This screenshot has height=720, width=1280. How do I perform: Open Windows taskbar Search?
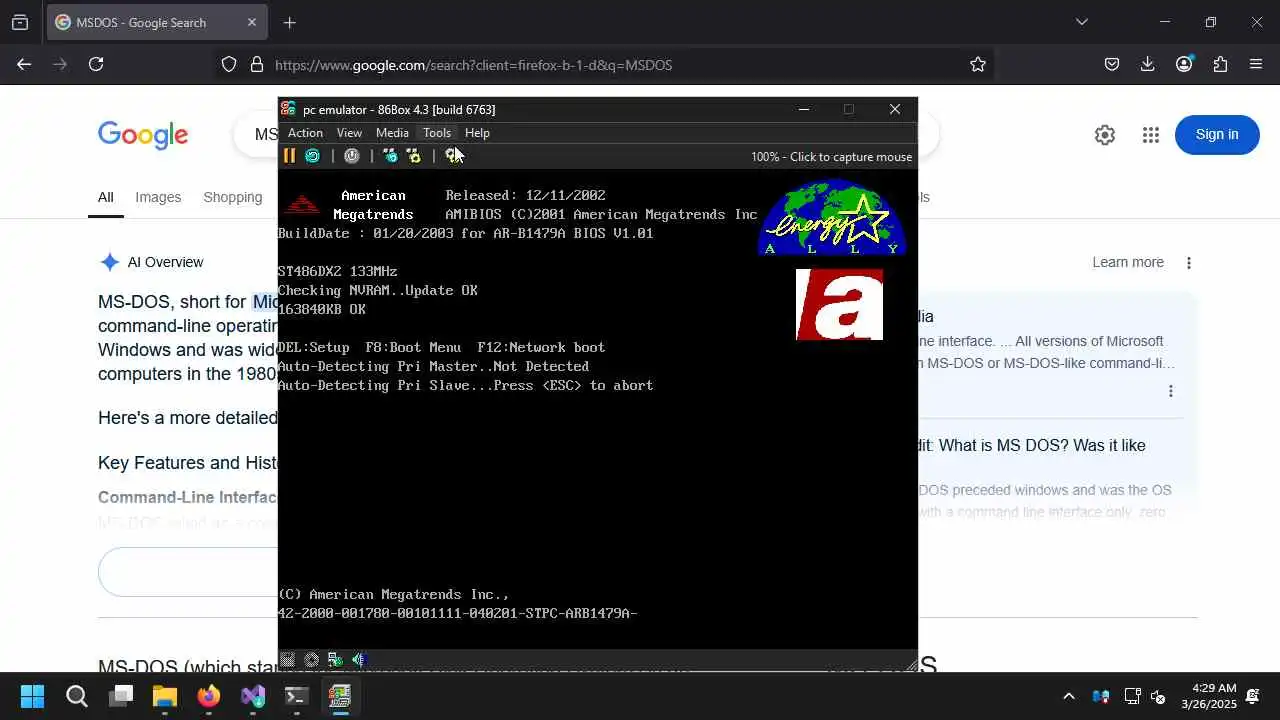(77, 696)
